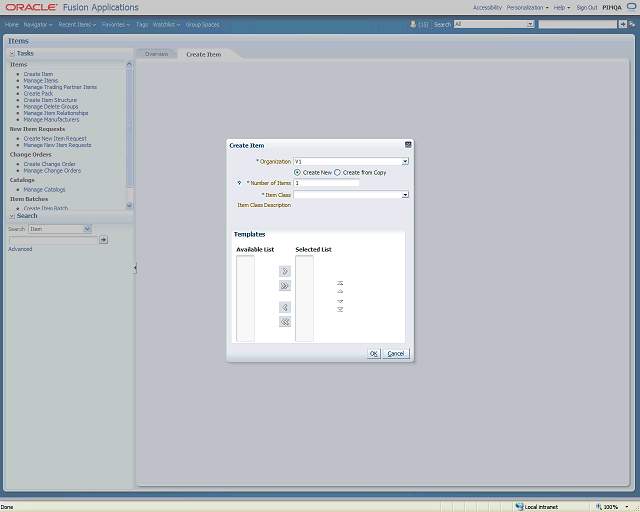
Task: Move the selected template to the Selected List
Action: click(285, 271)
